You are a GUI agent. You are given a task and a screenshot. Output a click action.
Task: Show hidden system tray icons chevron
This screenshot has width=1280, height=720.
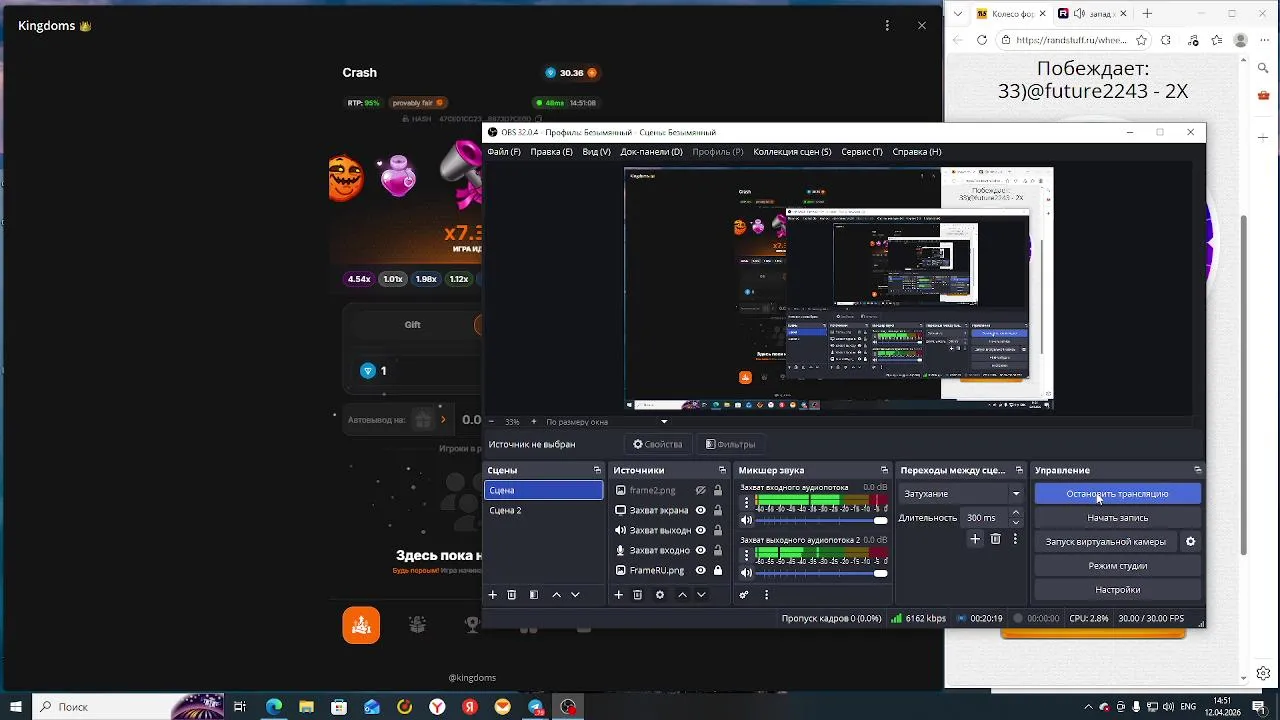click(1091, 707)
